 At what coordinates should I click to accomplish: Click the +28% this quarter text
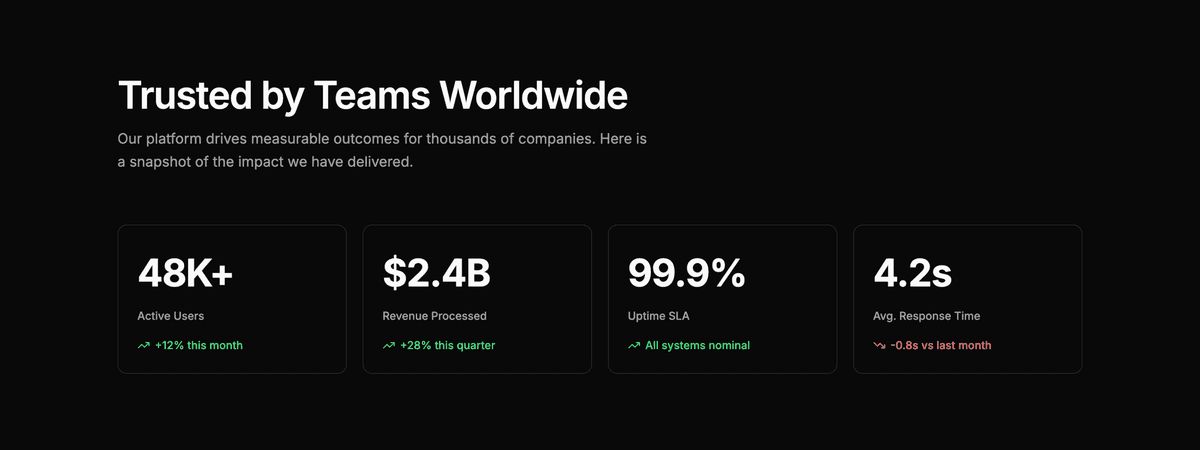(448, 346)
